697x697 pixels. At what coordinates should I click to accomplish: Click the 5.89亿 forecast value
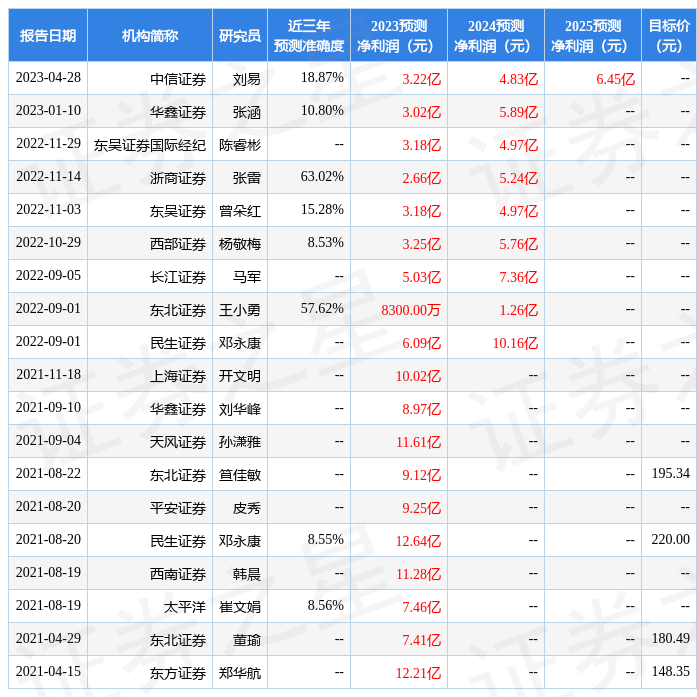tap(519, 112)
